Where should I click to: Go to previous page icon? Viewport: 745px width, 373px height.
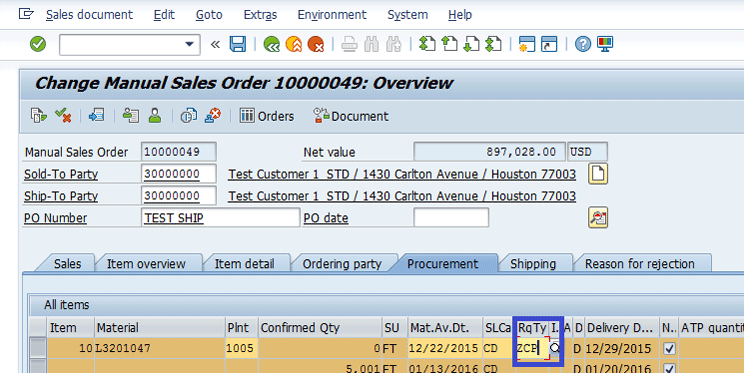click(449, 44)
